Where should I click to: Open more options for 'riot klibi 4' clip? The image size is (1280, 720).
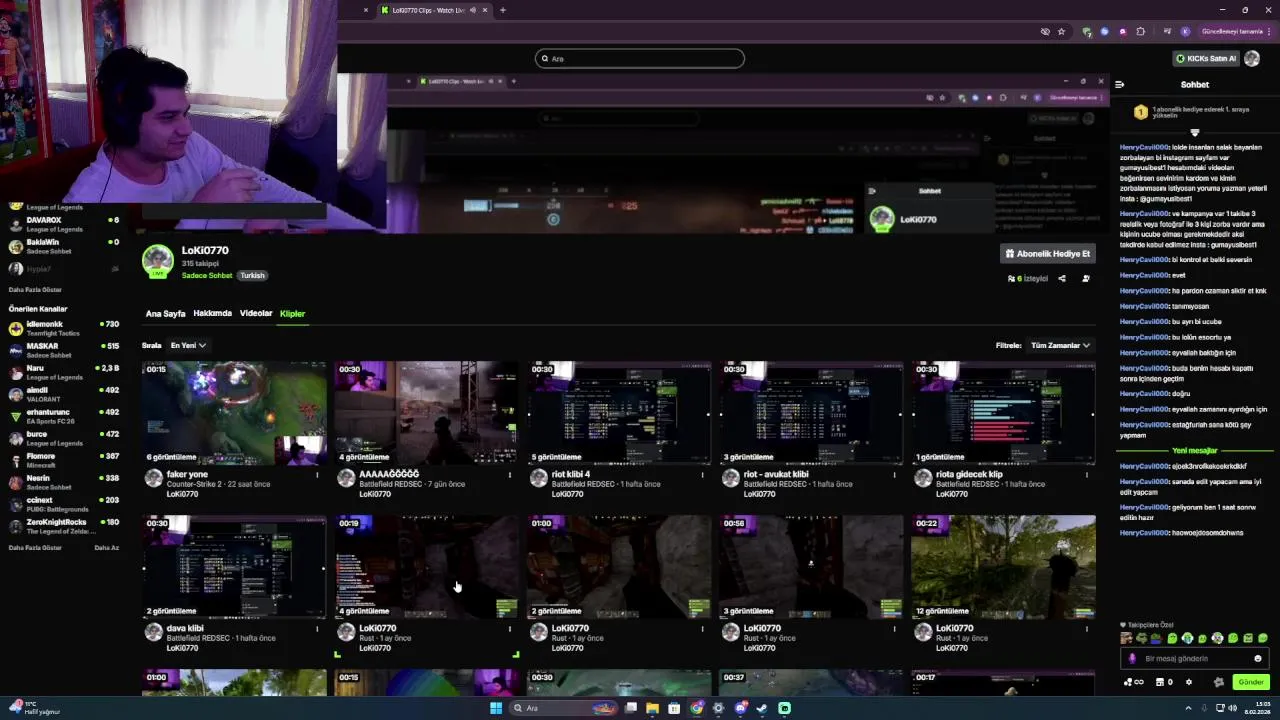pos(702,475)
